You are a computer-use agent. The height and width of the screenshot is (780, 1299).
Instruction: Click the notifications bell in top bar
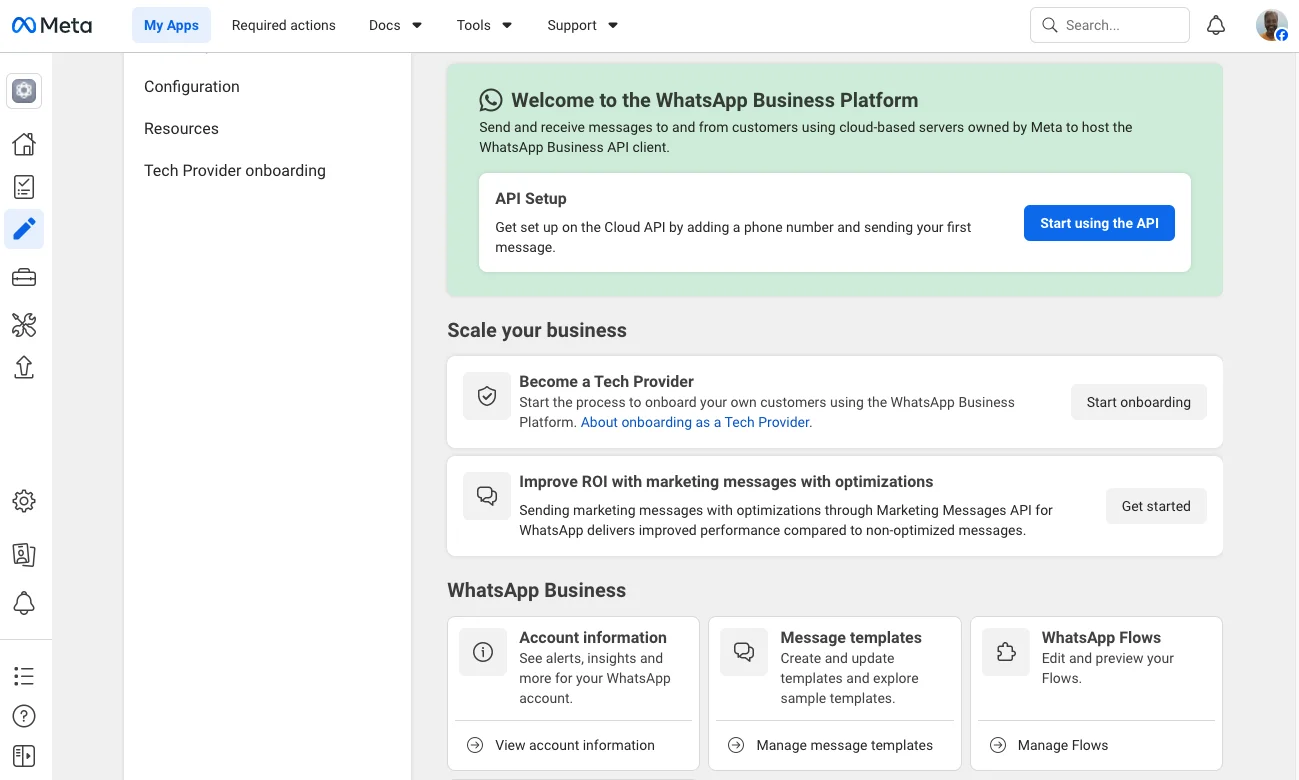coord(1215,26)
